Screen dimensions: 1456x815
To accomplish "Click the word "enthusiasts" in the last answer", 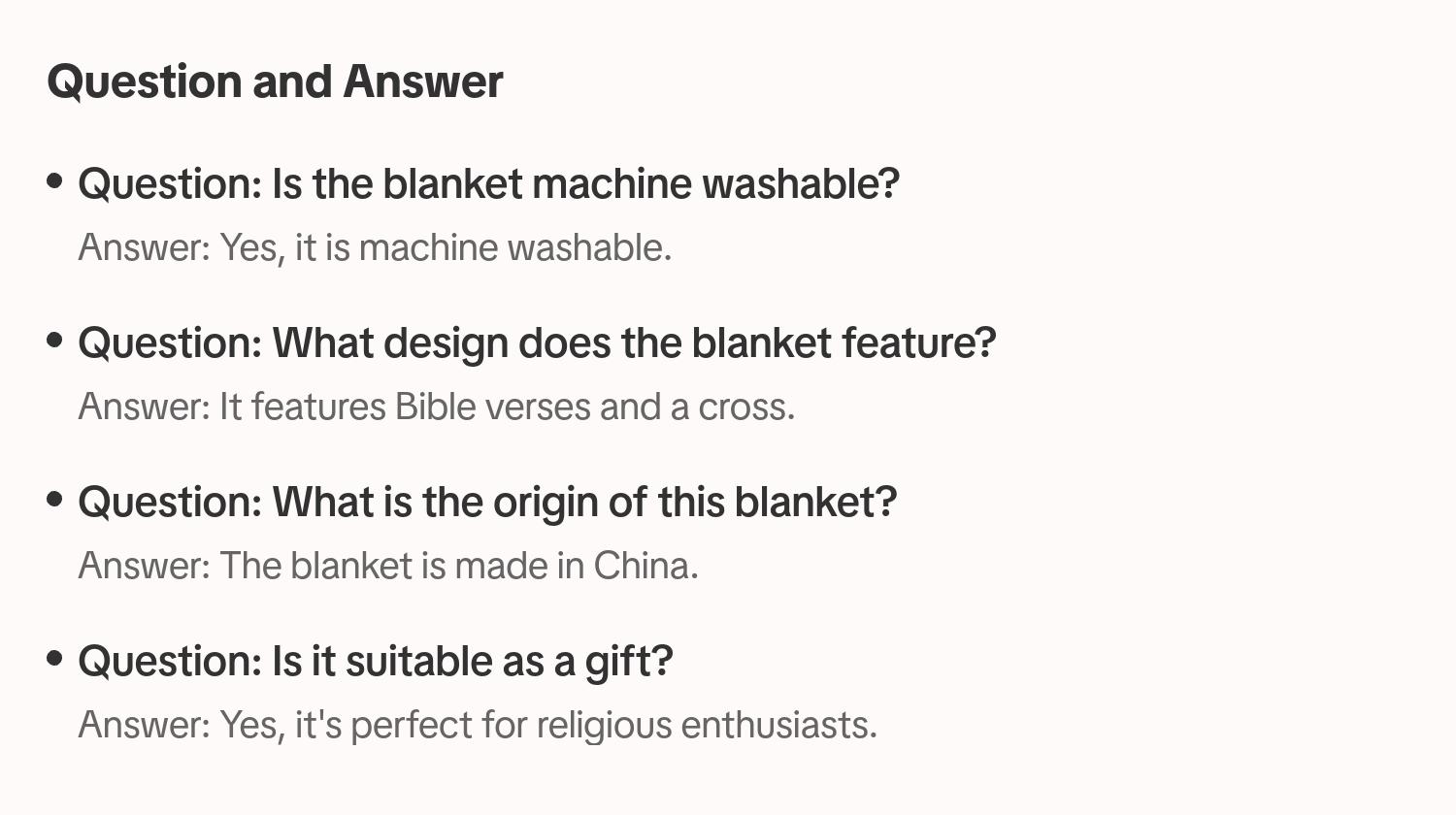I will [x=778, y=726].
